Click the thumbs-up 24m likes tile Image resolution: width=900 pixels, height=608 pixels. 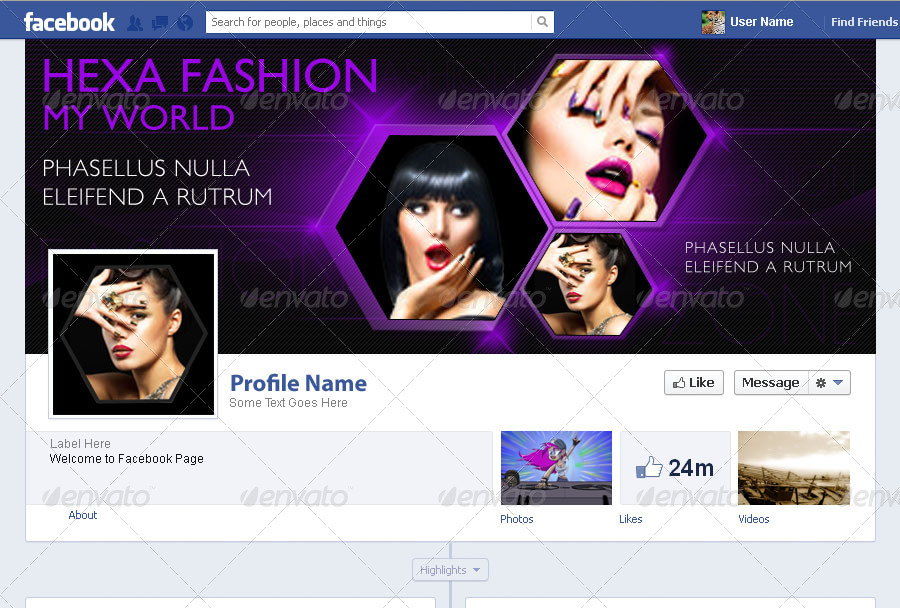click(x=675, y=468)
